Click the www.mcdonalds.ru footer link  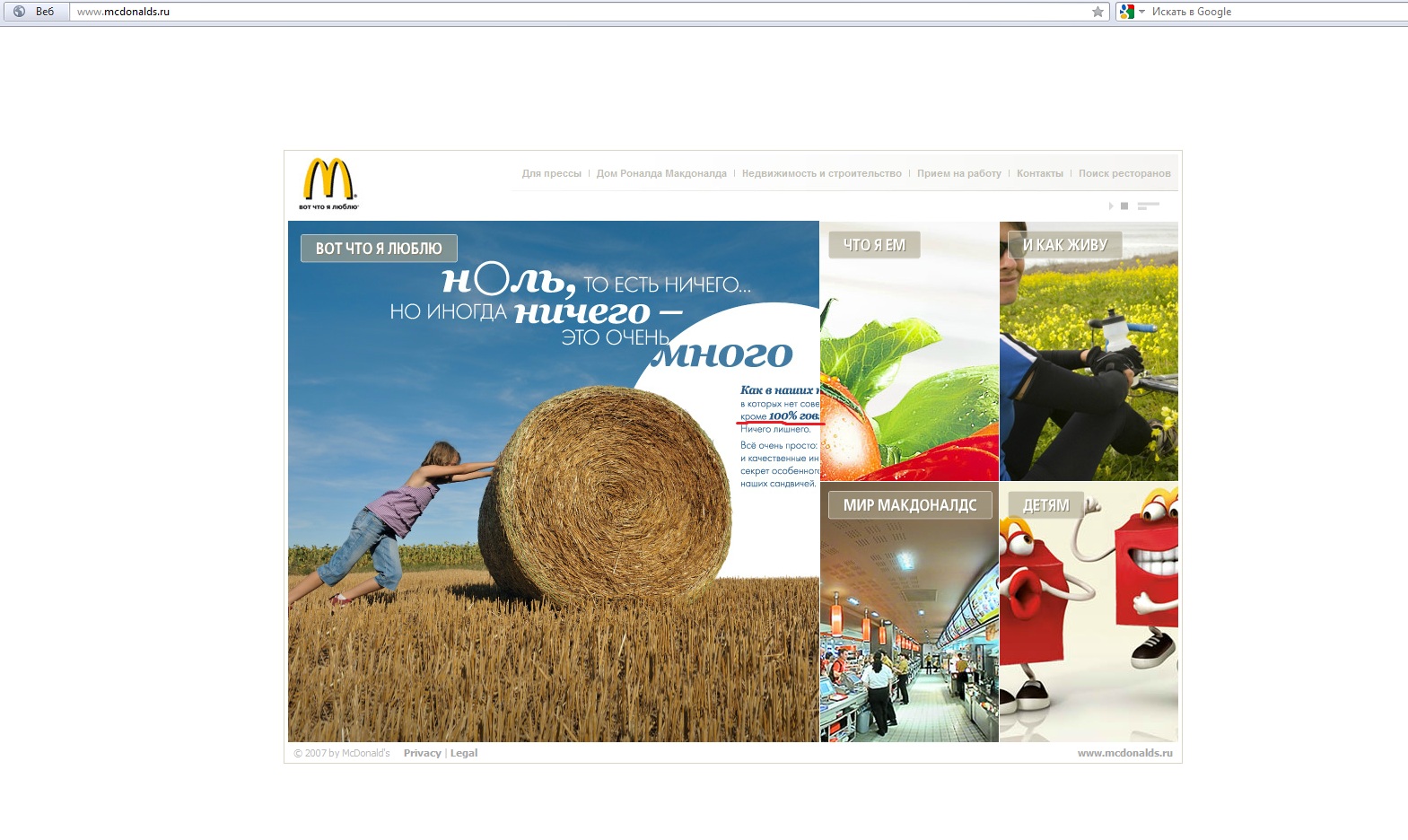(1124, 753)
